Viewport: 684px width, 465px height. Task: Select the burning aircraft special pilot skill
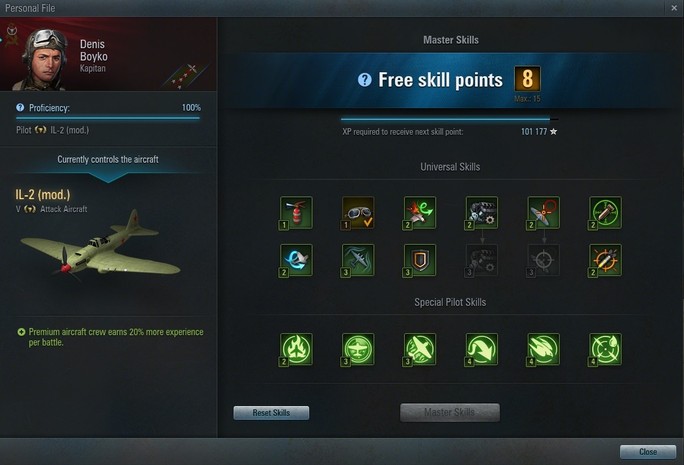(x=296, y=349)
